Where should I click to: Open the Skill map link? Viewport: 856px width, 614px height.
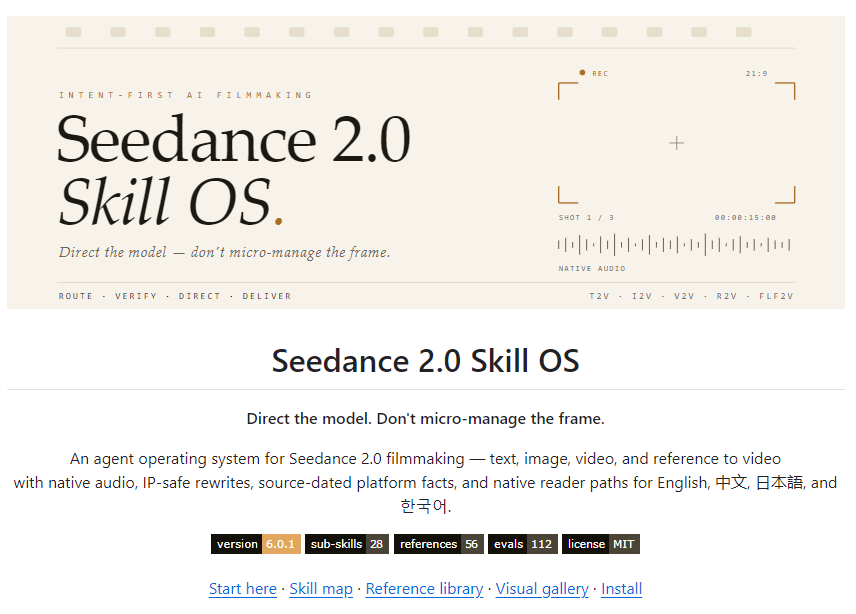click(321, 589)
